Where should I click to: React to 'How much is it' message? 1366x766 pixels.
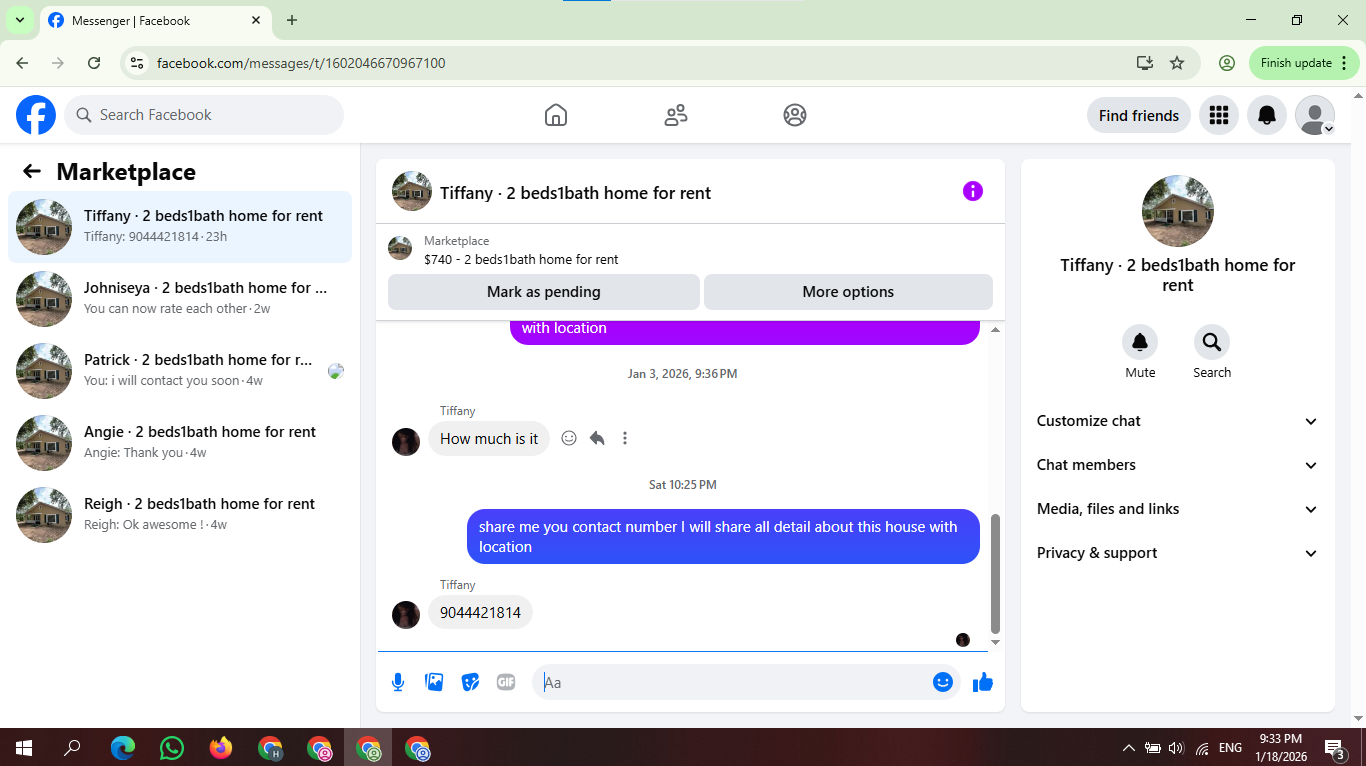(x=569, y=438)
